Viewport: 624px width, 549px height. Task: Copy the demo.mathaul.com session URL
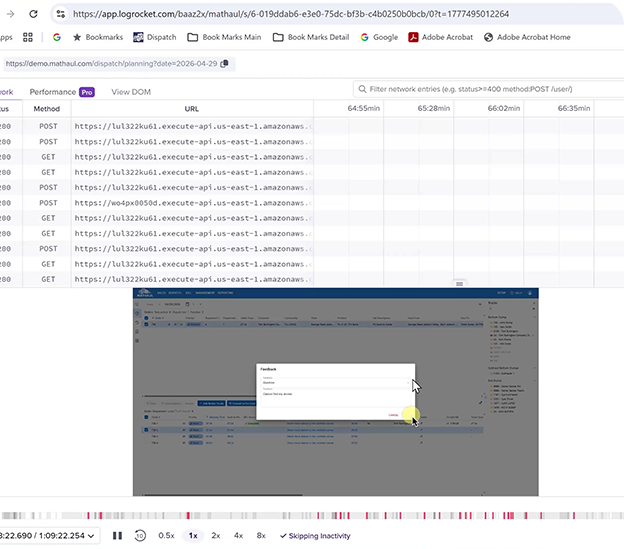224,64
